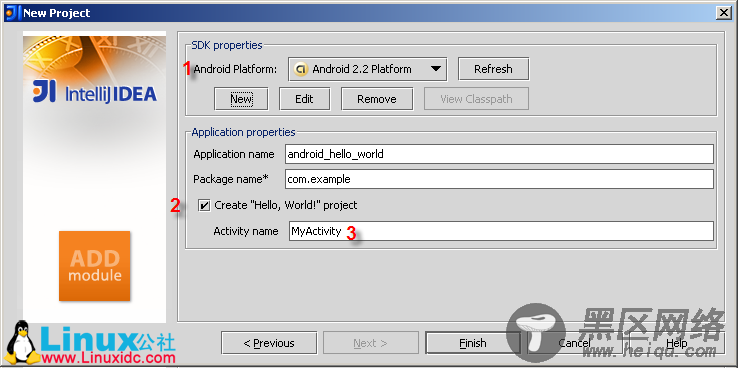Click the Application name field
Image resolution: width=738 pixels, height=368 pixels.
click(499, 154)
